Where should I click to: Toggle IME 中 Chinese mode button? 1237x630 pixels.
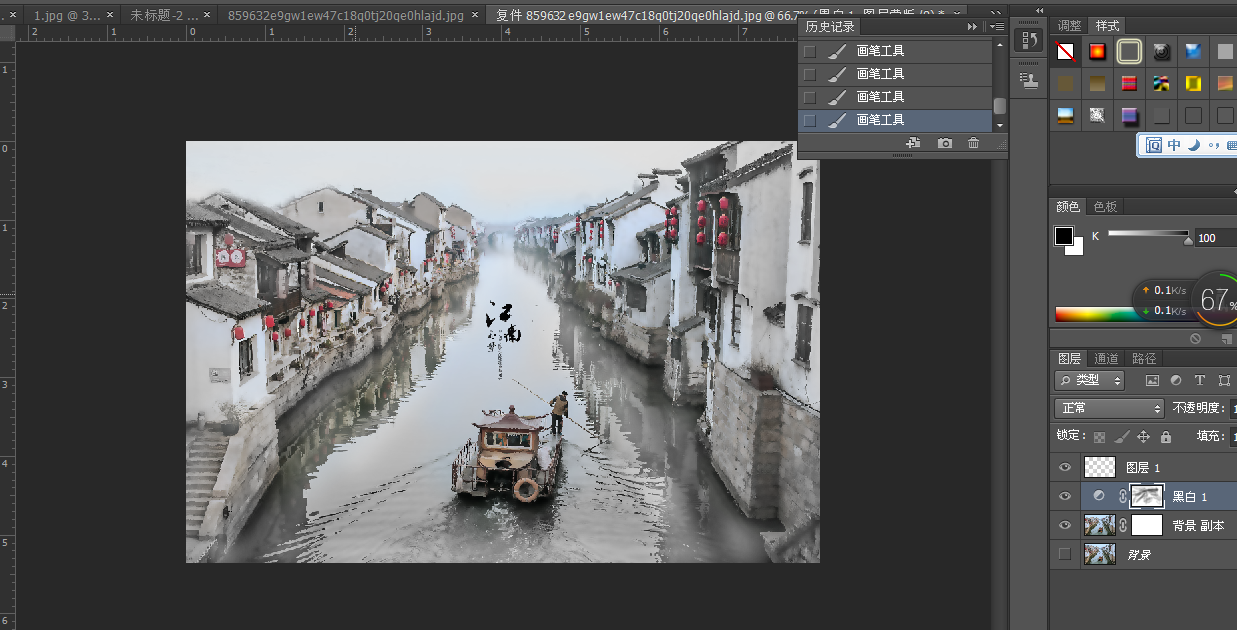(1174, 146)
